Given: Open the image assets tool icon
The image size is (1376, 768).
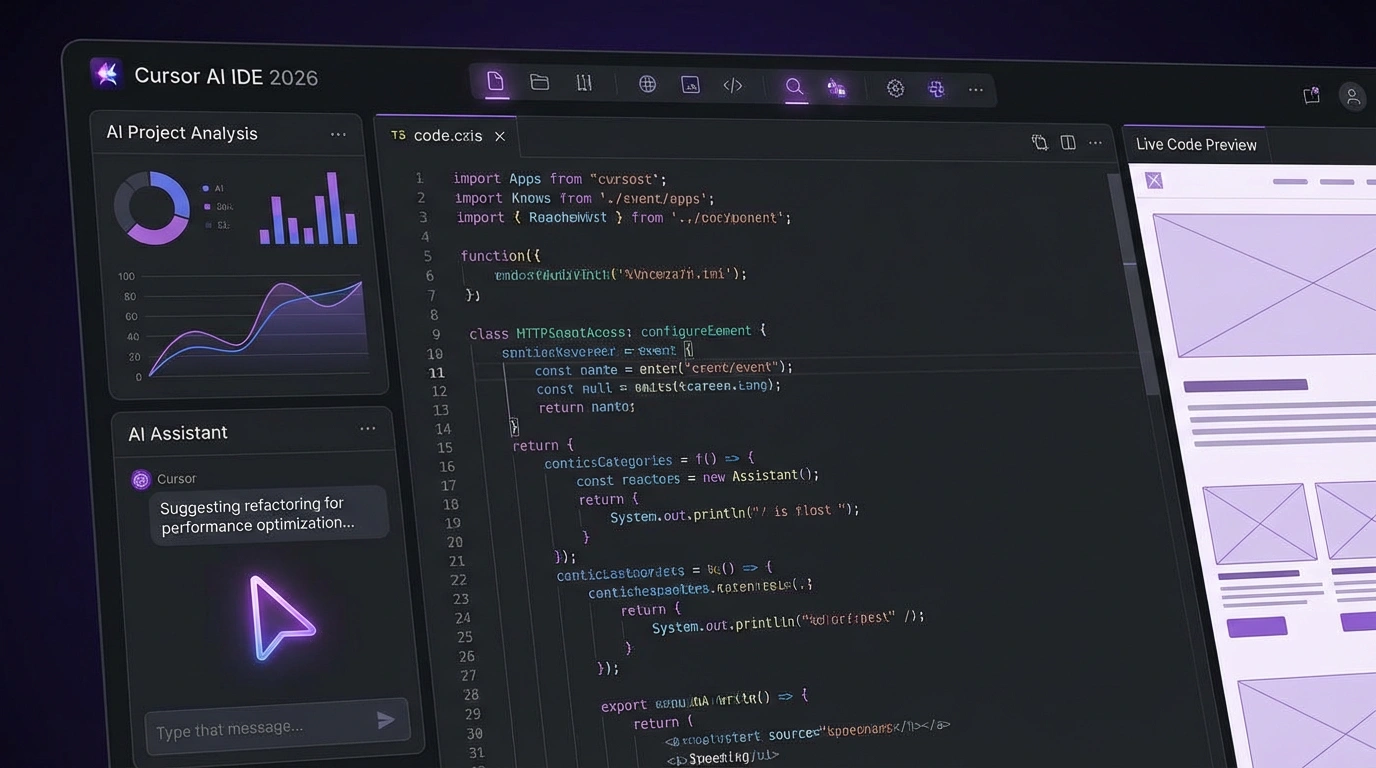Looking at the screenshot, I should [x=690, y=85].
